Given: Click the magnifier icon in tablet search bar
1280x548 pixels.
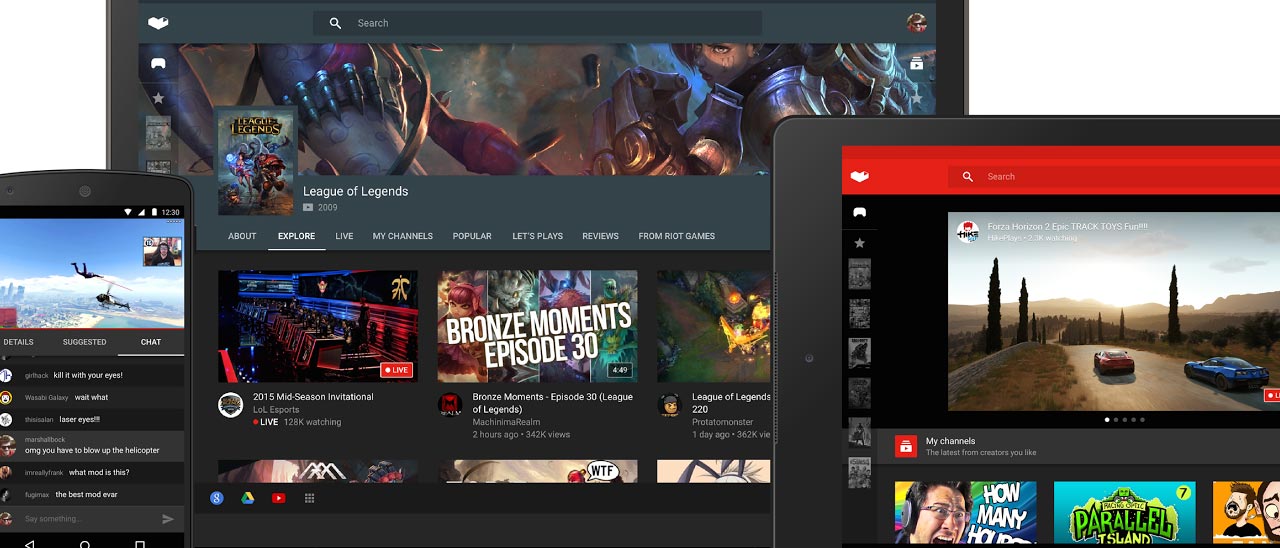Looking at the screenshot, I should (967, 177).
